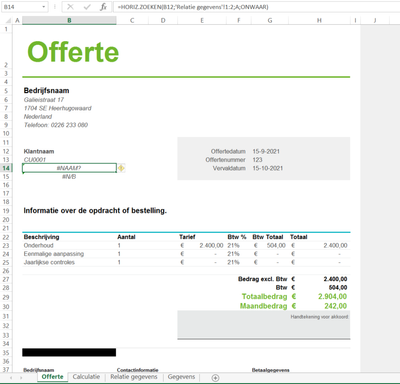Image resolution: width=400 pixels, height=384 pixels.
Task: Select column G header
Action: tap(270, 21)
